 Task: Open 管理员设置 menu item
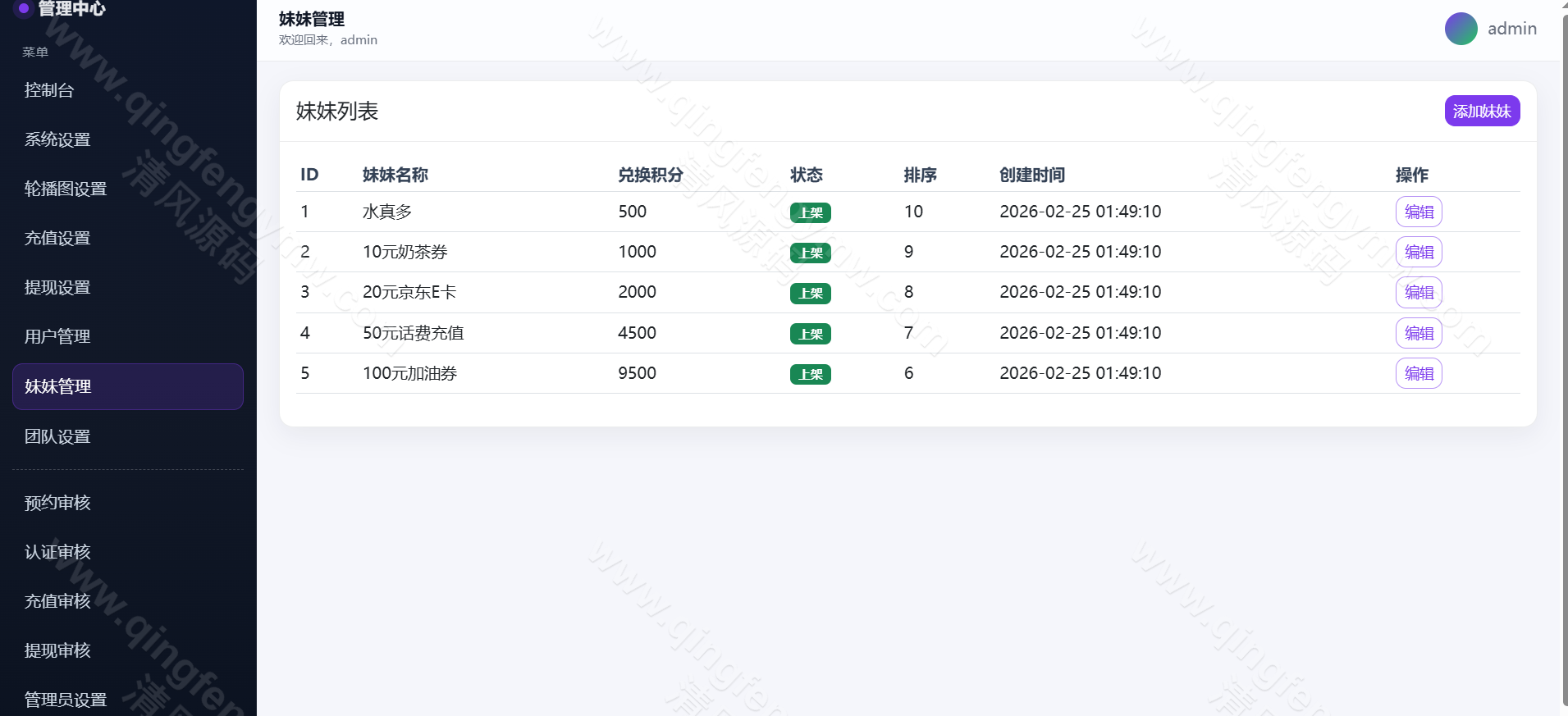point(128,700)
